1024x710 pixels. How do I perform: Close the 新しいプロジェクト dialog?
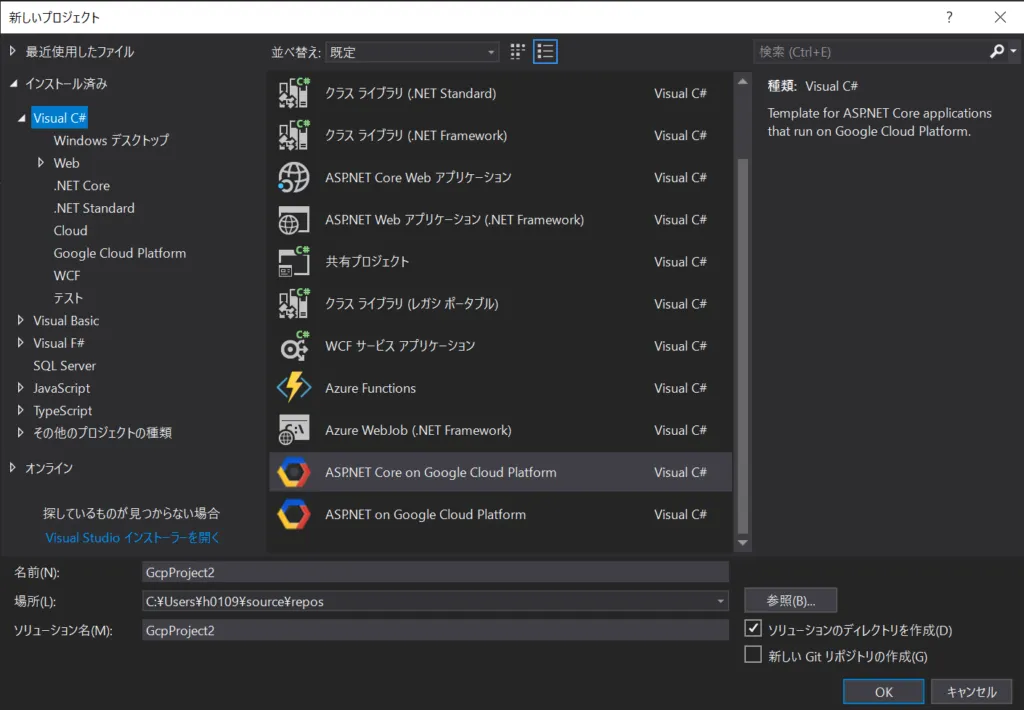(1000, 17)
